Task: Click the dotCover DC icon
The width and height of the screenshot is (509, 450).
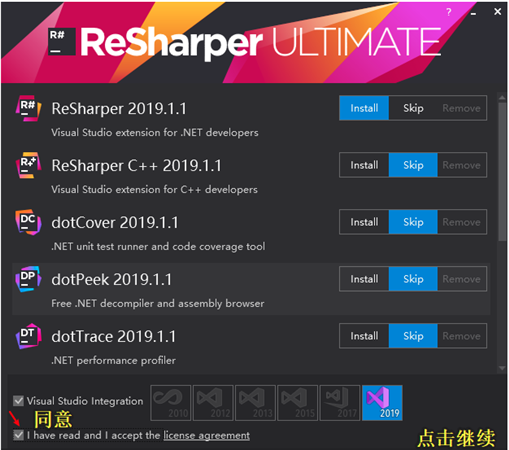Action: point(28,222)
